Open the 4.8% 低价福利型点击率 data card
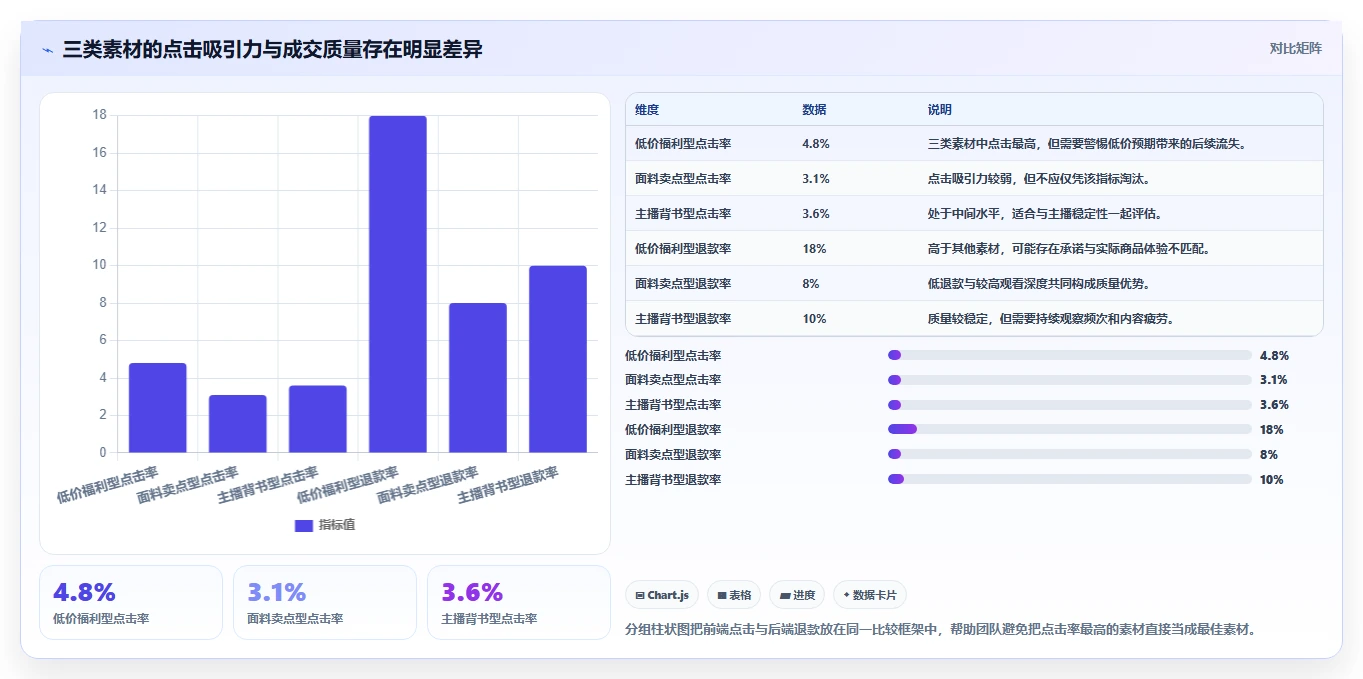This screenshot has height=679, width=1363. (131, 602)
